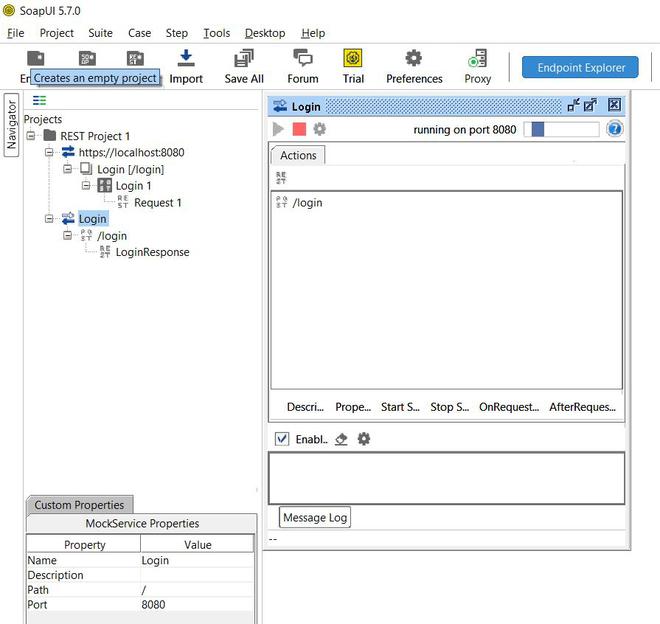Screen dimensions: 660x624
Task: Open the Description tab button
Action: click(305, 407)
